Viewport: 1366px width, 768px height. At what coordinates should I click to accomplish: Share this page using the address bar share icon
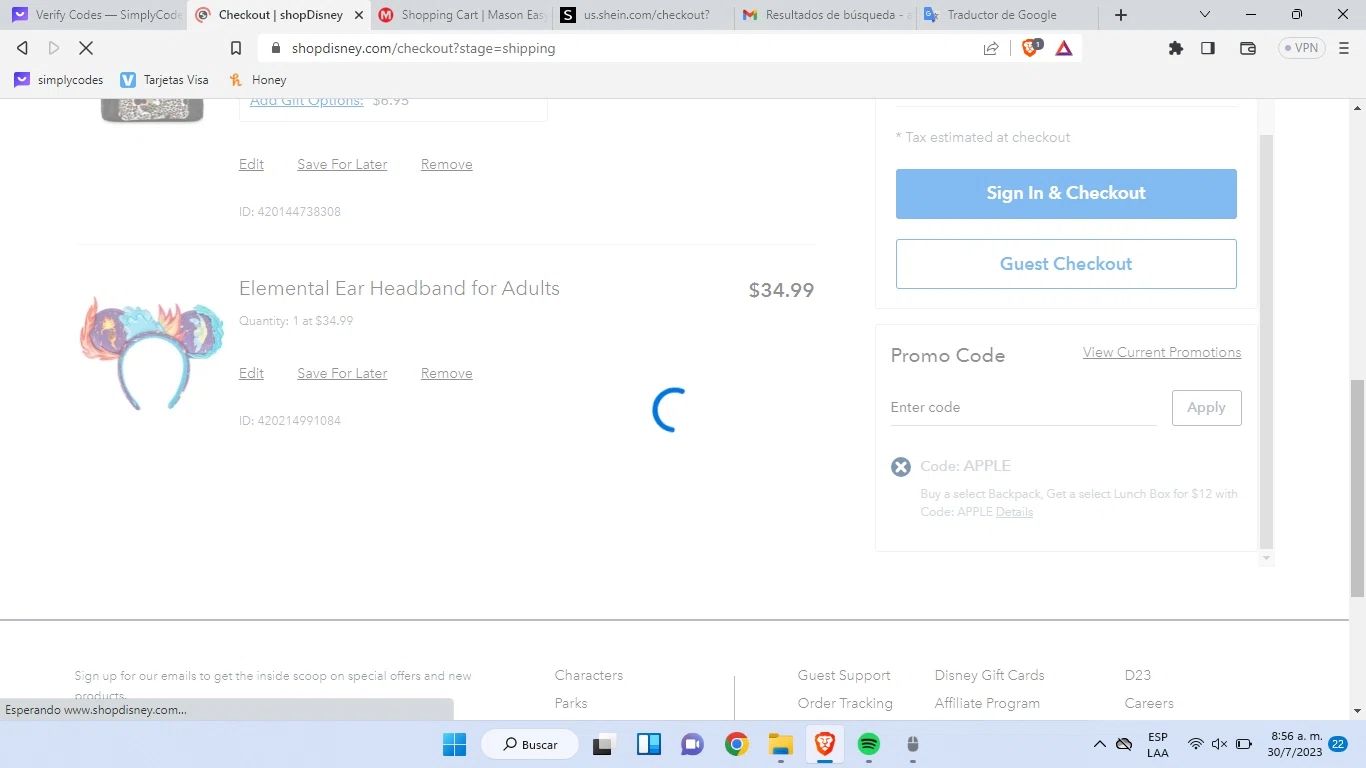(991, 48)
